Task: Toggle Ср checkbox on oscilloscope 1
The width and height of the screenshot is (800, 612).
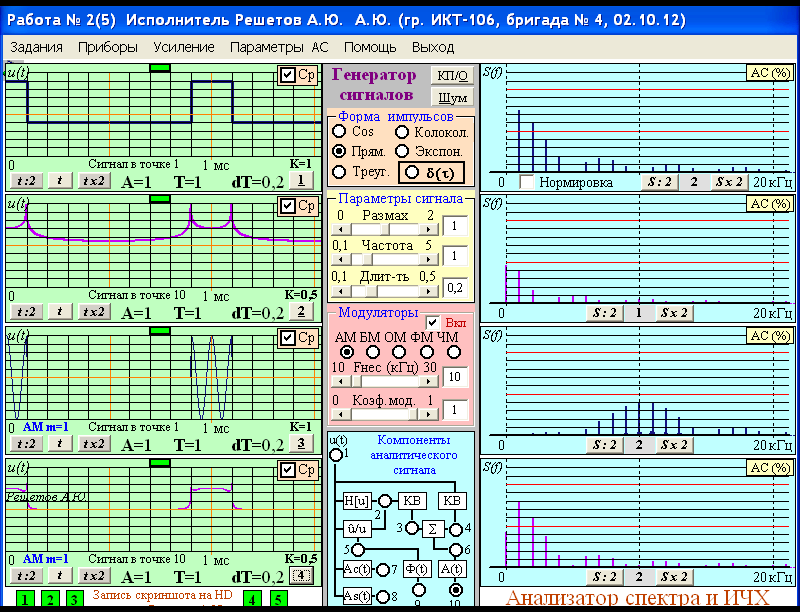Action: [288, 75]
